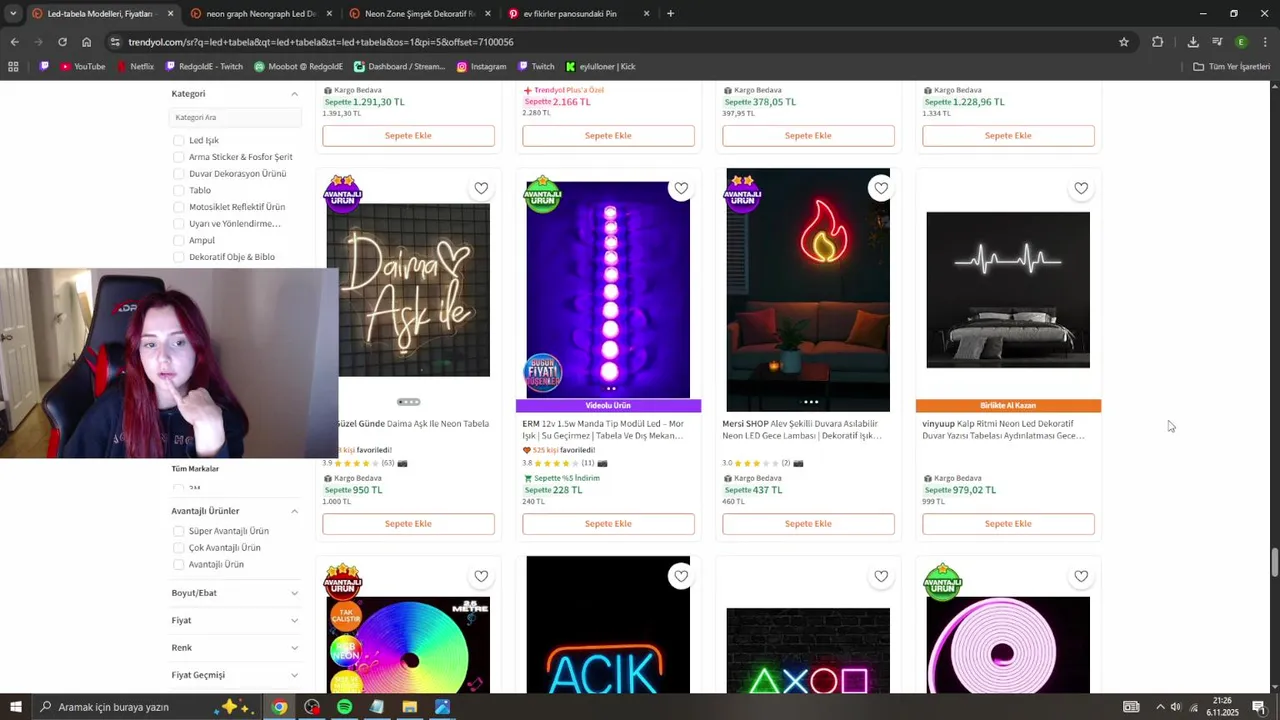Favorite the ACIK neon sign product
The height and width of the screenshot is (720, 1280).
681,576
